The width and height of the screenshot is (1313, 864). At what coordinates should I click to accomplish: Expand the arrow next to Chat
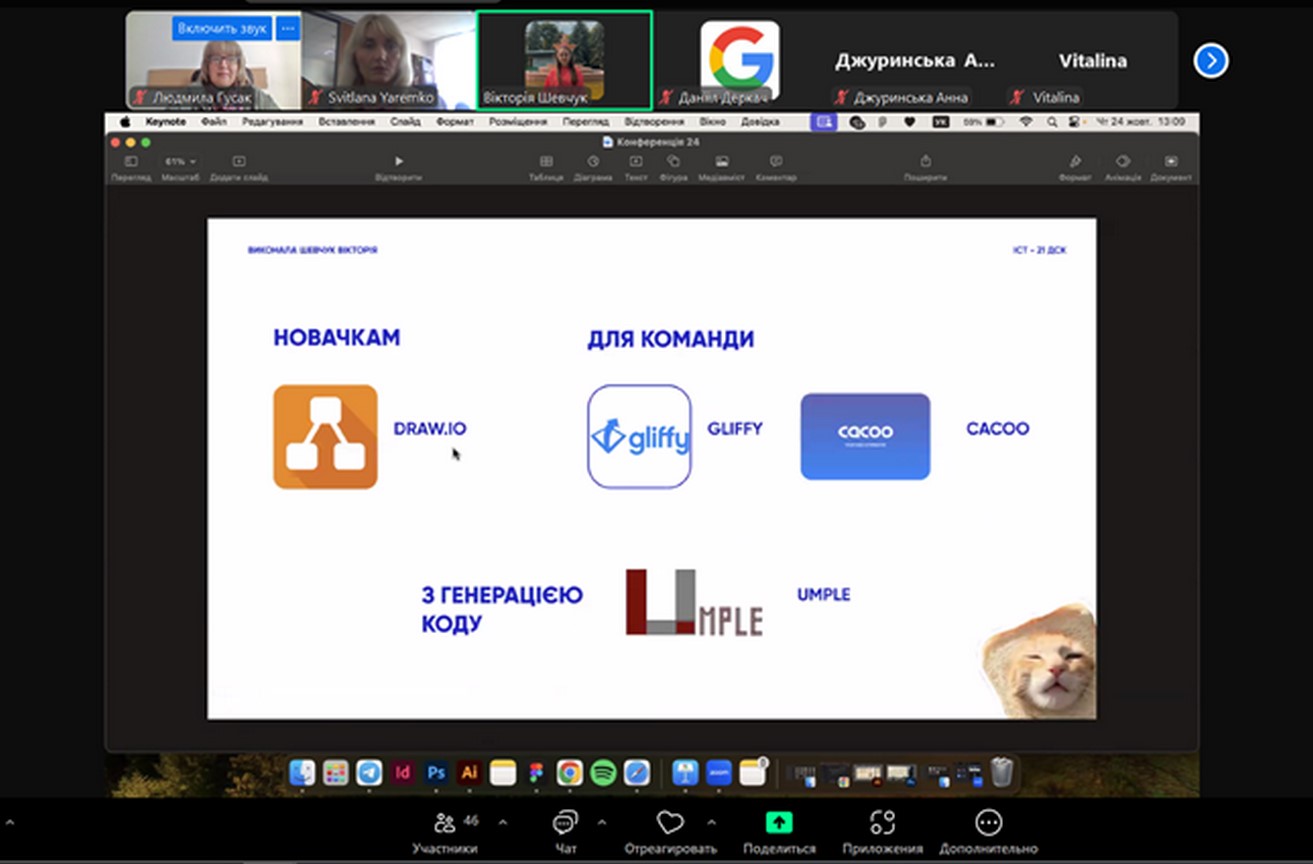[x=602, y=822]
